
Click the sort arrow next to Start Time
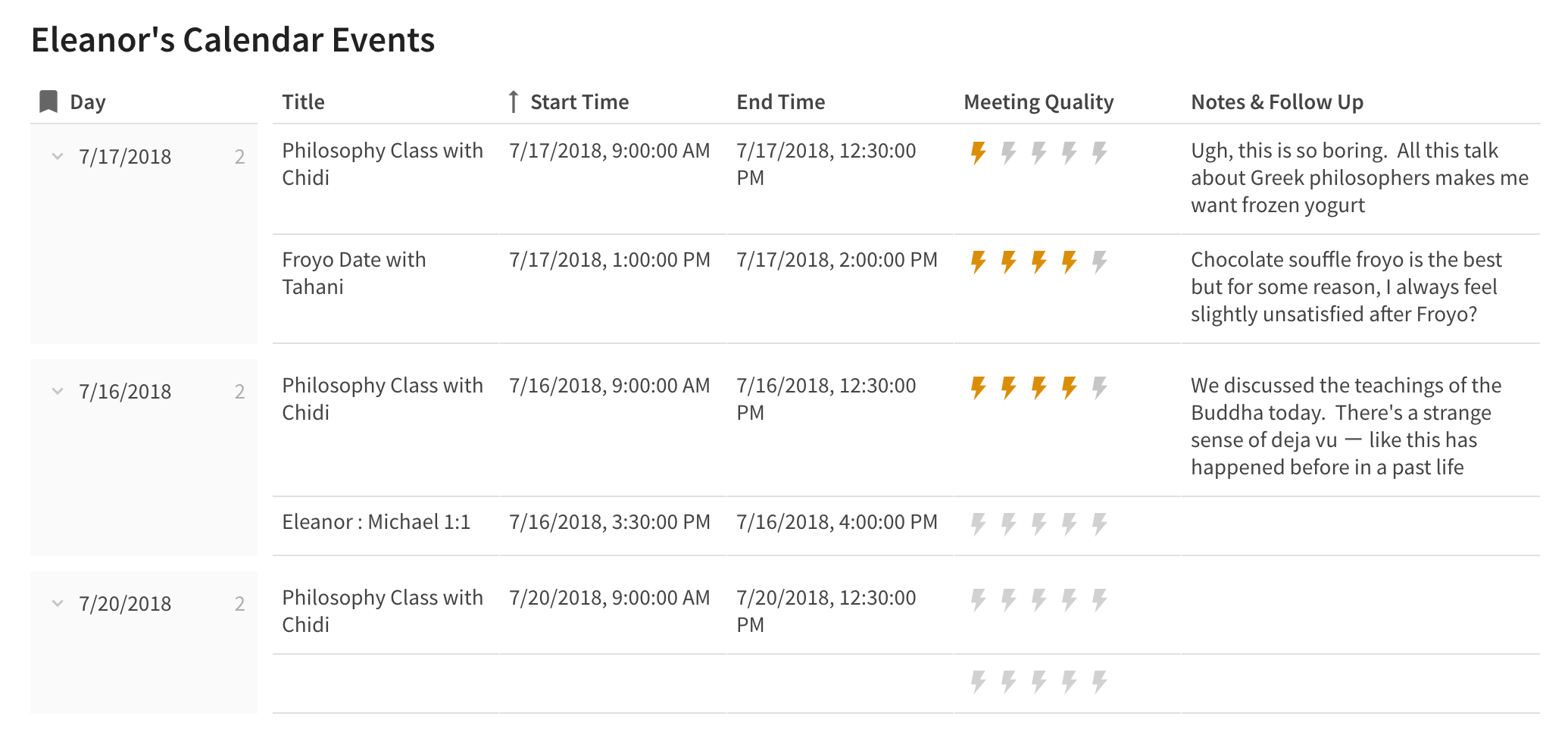tap(514, 102)
